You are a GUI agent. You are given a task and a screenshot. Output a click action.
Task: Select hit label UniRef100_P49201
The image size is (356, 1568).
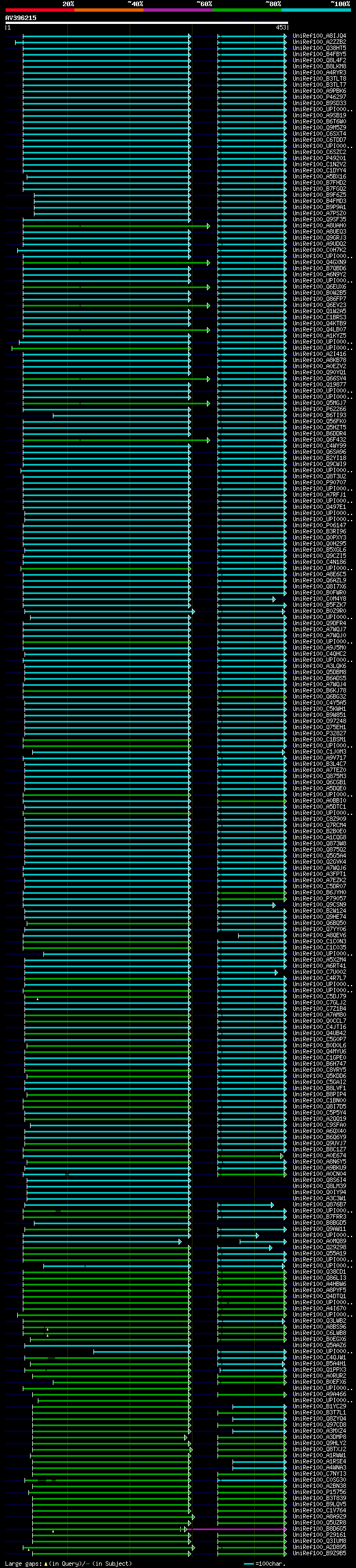pos(319,159)
